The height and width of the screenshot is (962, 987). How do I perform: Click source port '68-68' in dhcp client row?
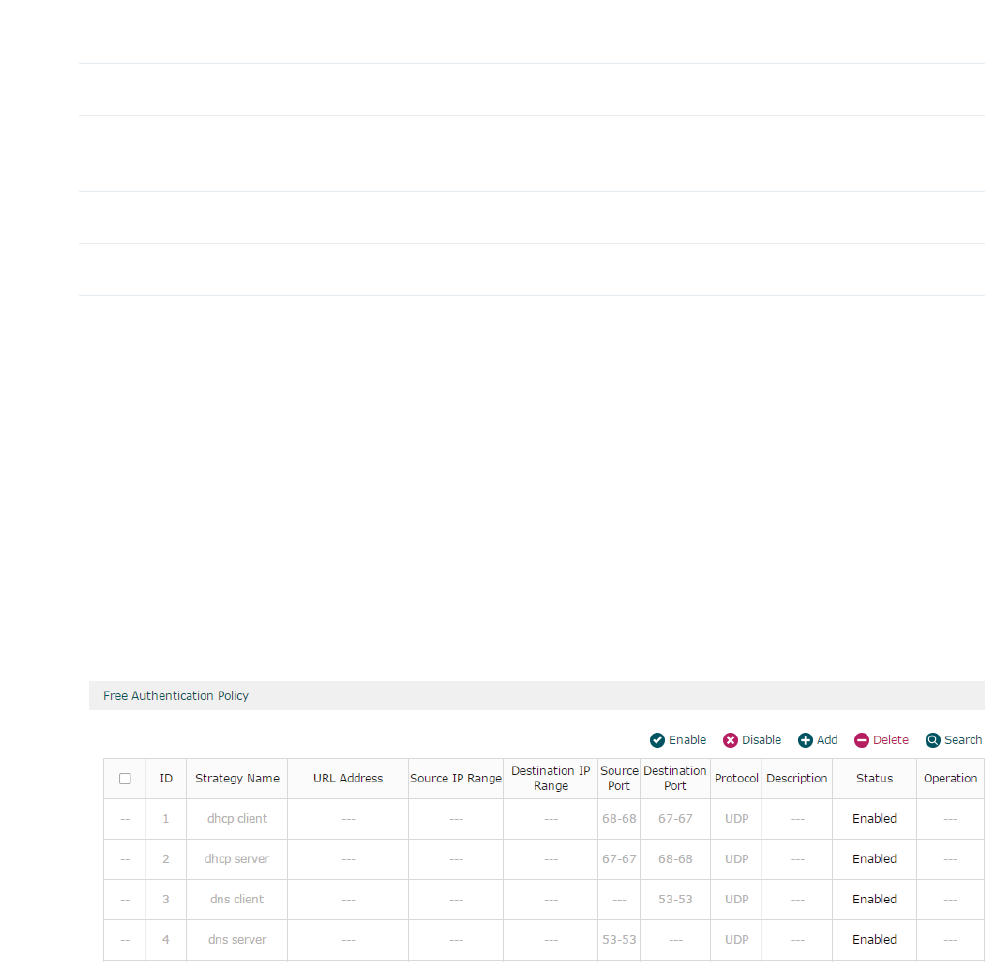point(619,818)
